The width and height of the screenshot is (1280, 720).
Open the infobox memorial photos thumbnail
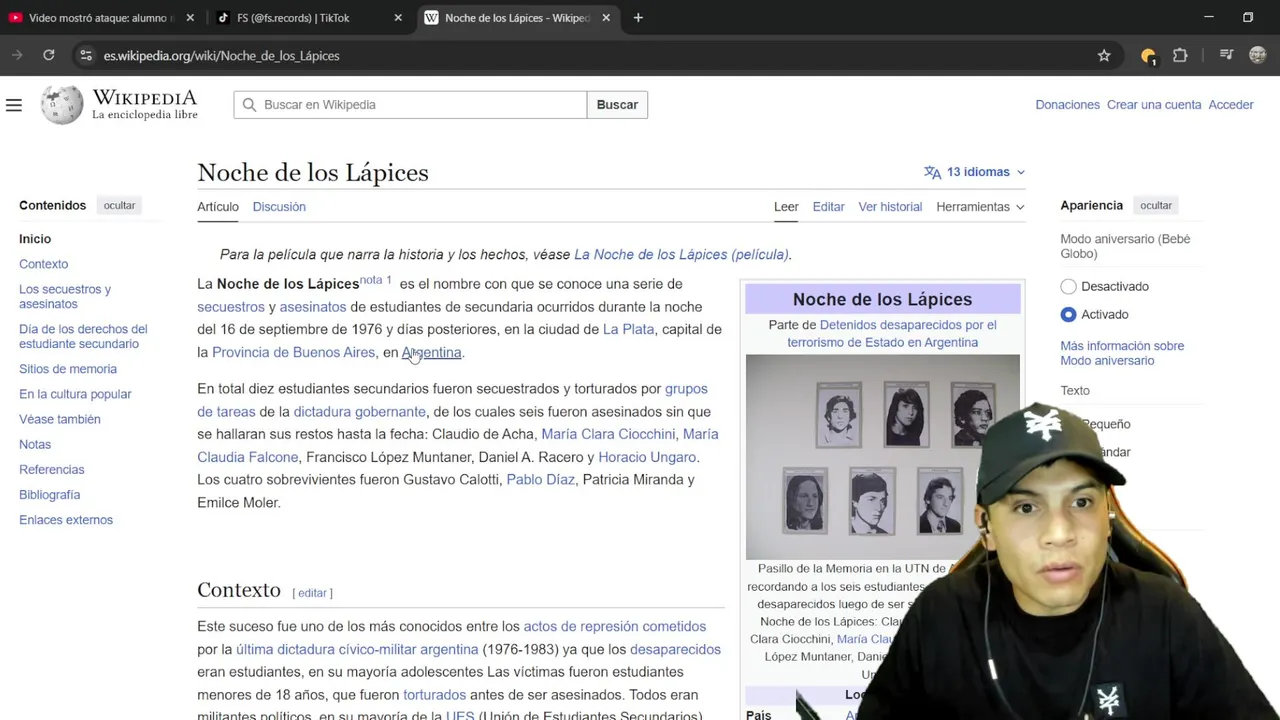click(x=882, y=457)
